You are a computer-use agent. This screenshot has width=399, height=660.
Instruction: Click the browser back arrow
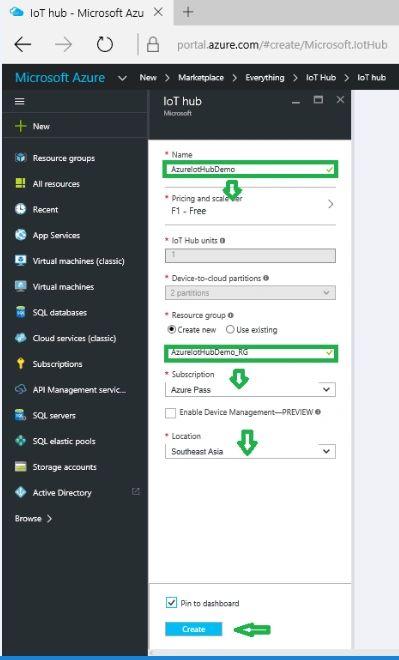(23, 44)
